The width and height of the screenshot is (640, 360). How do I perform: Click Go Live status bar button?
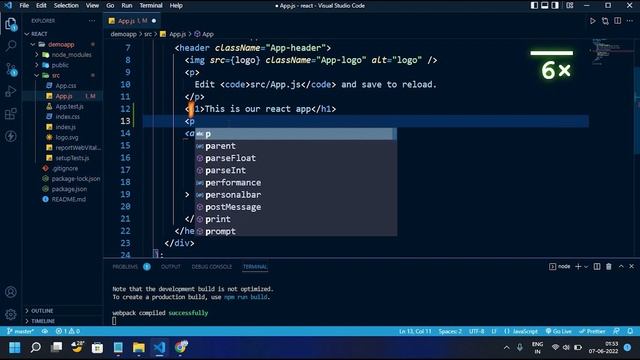[558, 331]
